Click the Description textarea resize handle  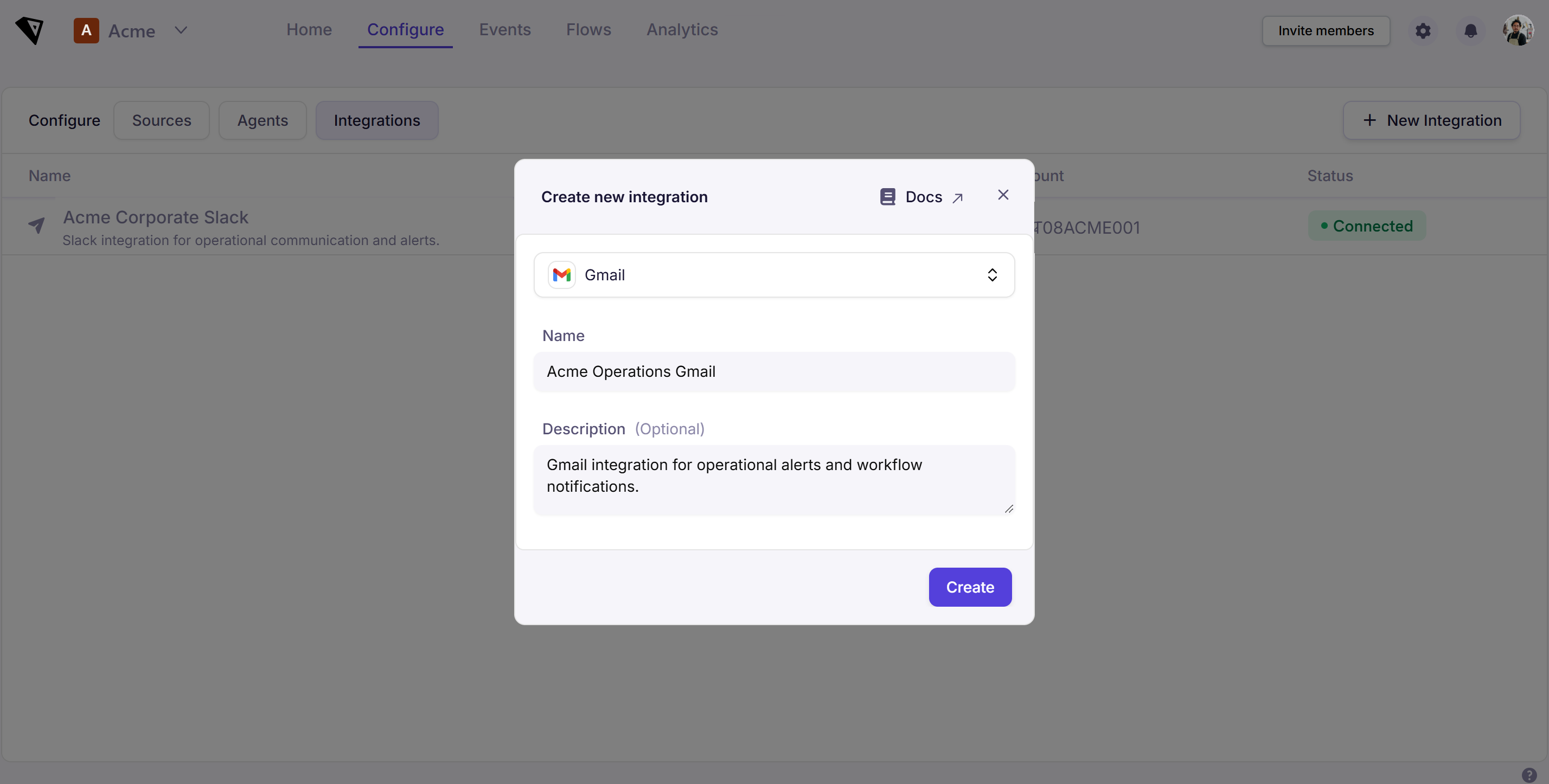pos(1008,509)
